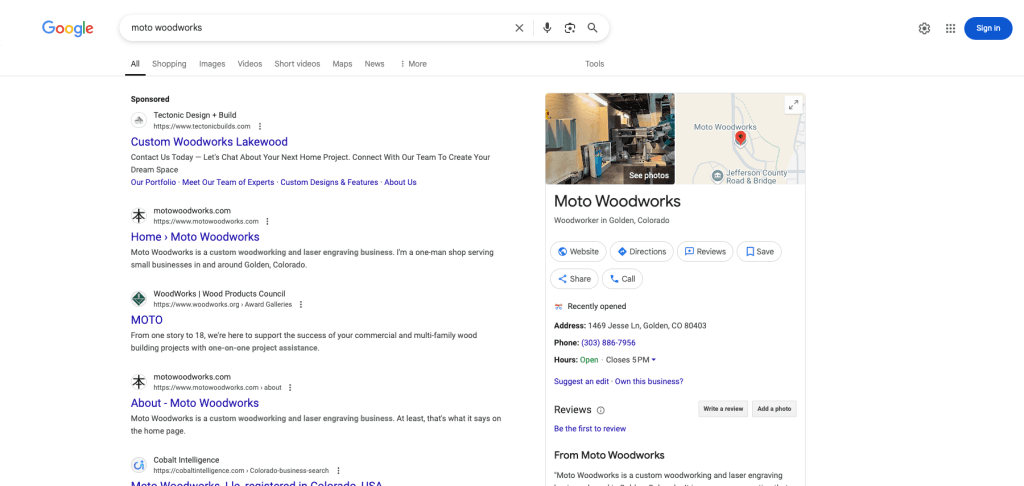This screenshot has width=1024, height=486.
Task: Click the reviews info circle icon
Action: pos(601,410)
